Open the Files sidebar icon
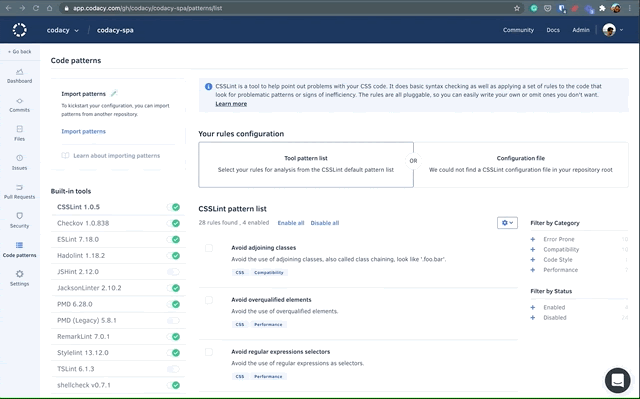 [x=19, y=129]
